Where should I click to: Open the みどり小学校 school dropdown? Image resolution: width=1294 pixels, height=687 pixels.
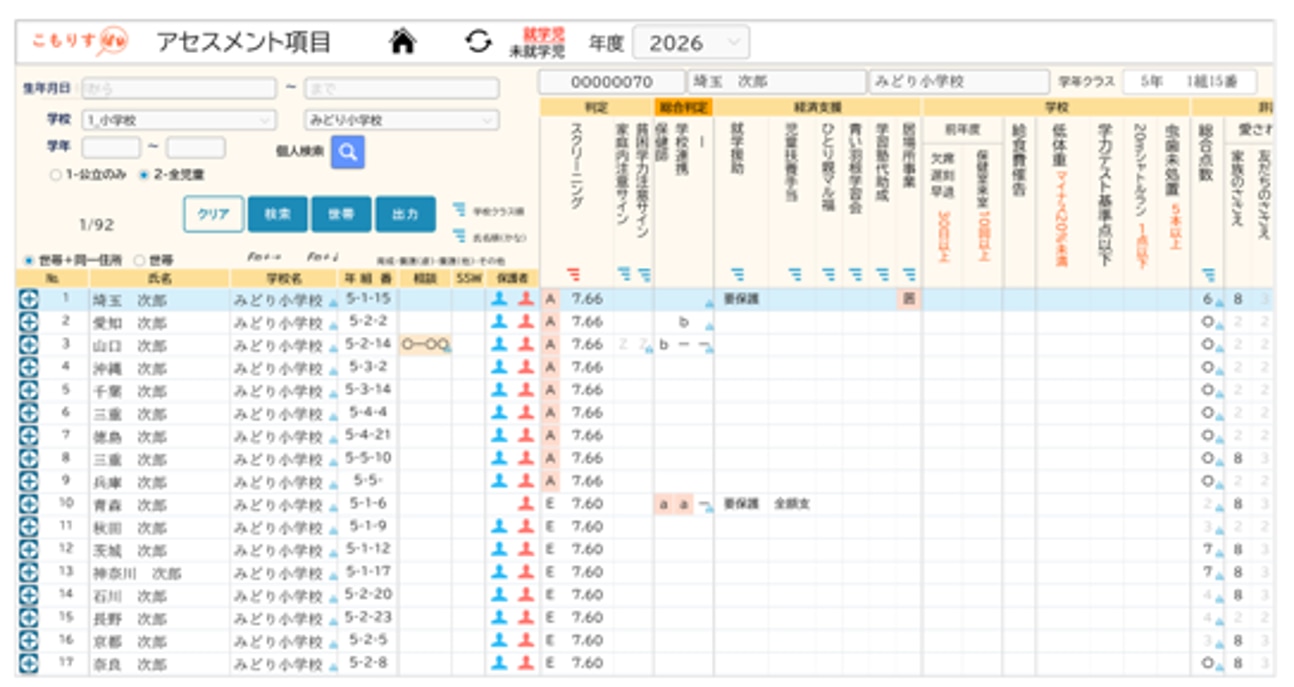tap(401, 120)
